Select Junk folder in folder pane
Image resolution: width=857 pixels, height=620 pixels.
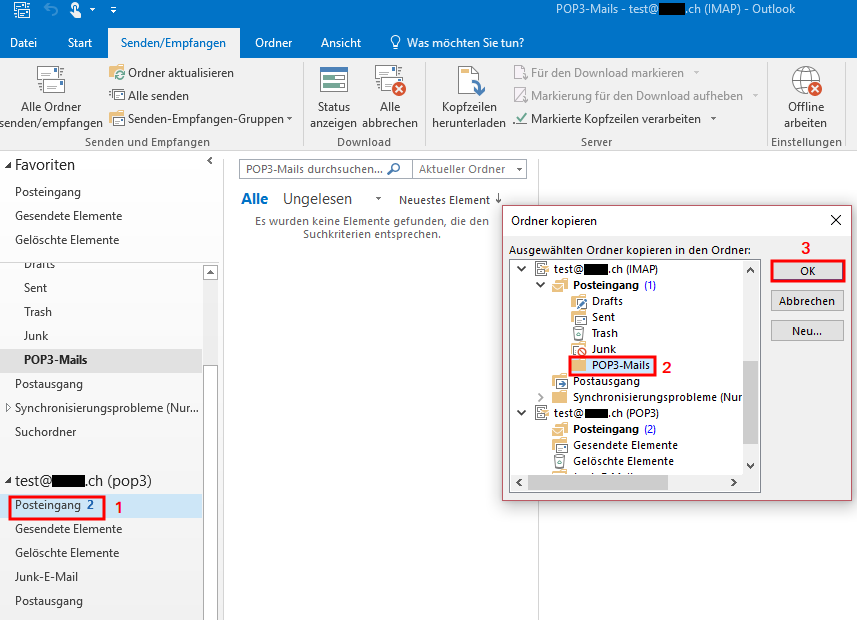[x=36, y=336]
